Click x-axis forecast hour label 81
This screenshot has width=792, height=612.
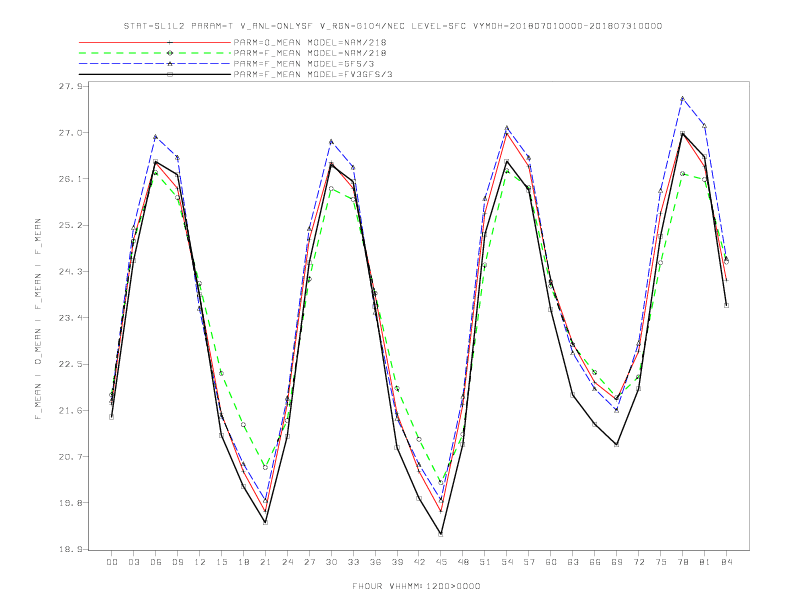[x=705, y=562]
